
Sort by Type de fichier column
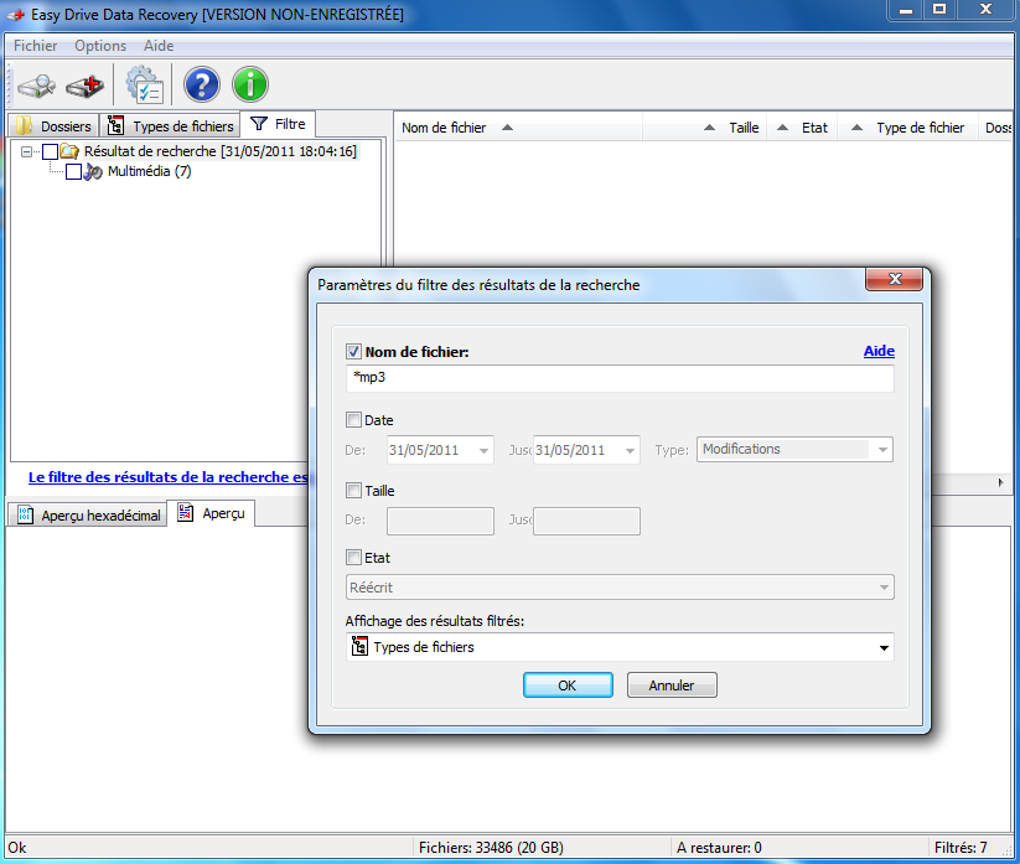tap(908, 128)
